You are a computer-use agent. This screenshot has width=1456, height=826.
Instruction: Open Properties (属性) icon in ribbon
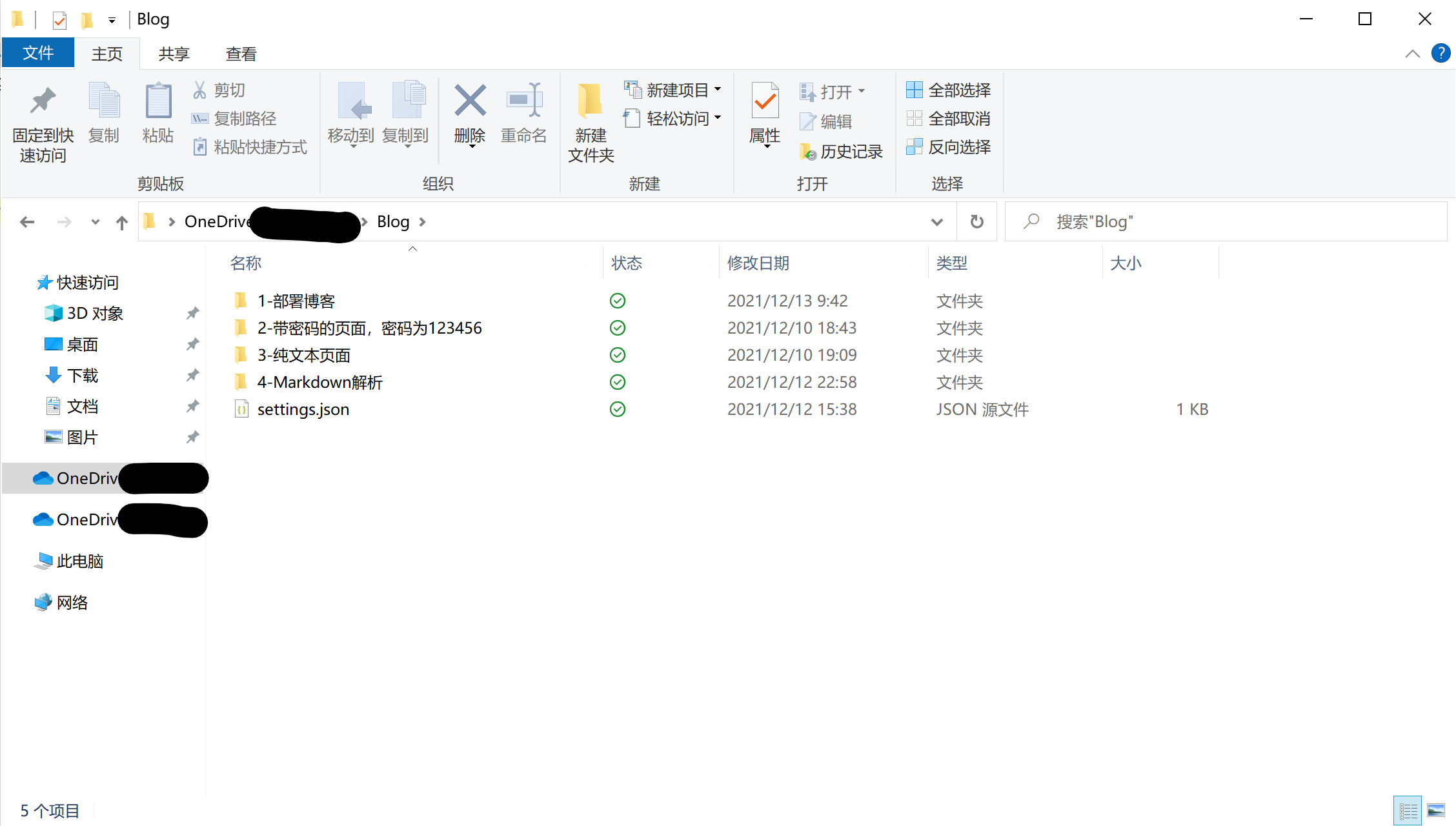(x=765, y=102)
